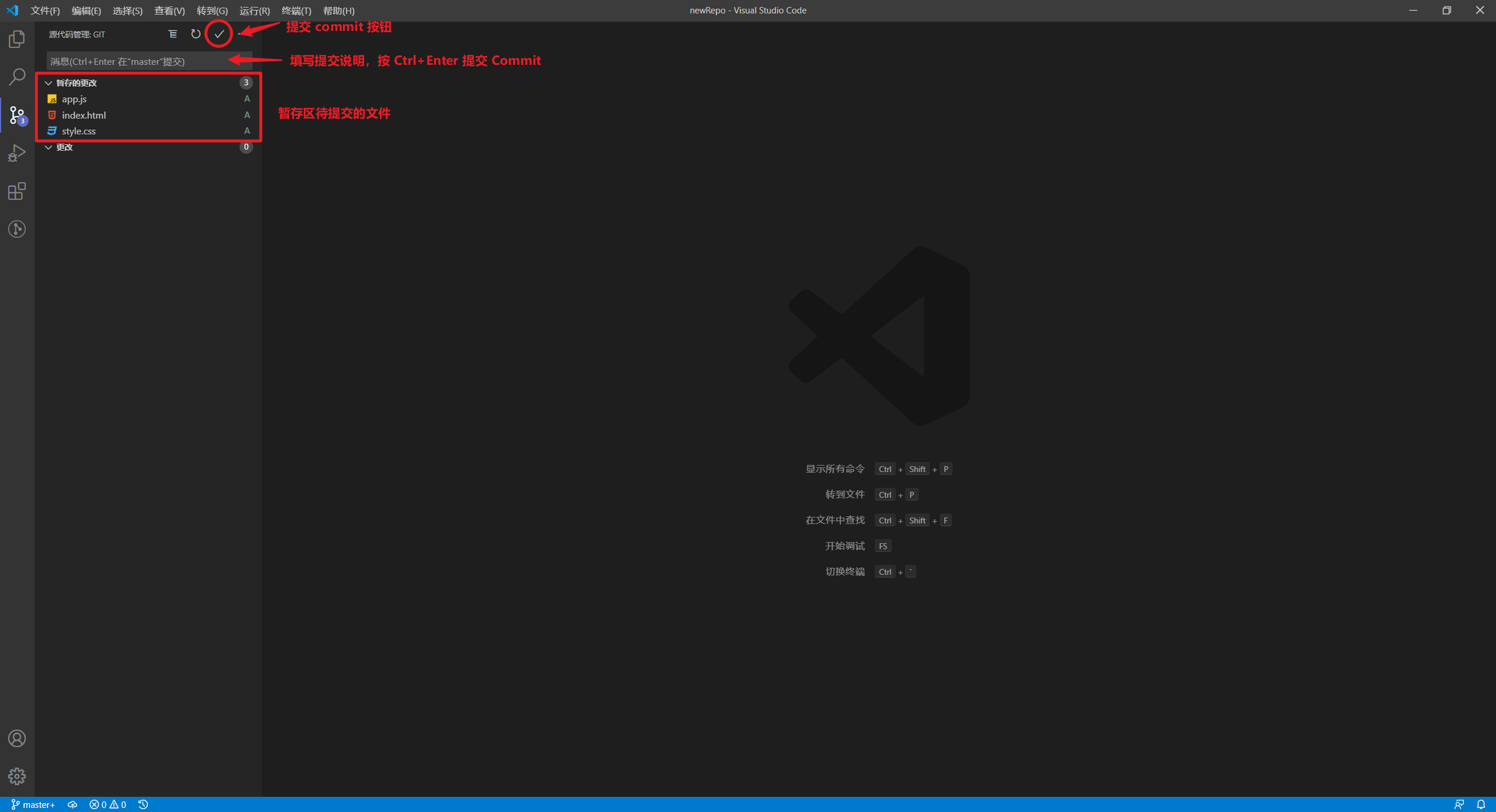Open the Search view in activity bar
Screen dimensions: 1496x812
[17, 77]
